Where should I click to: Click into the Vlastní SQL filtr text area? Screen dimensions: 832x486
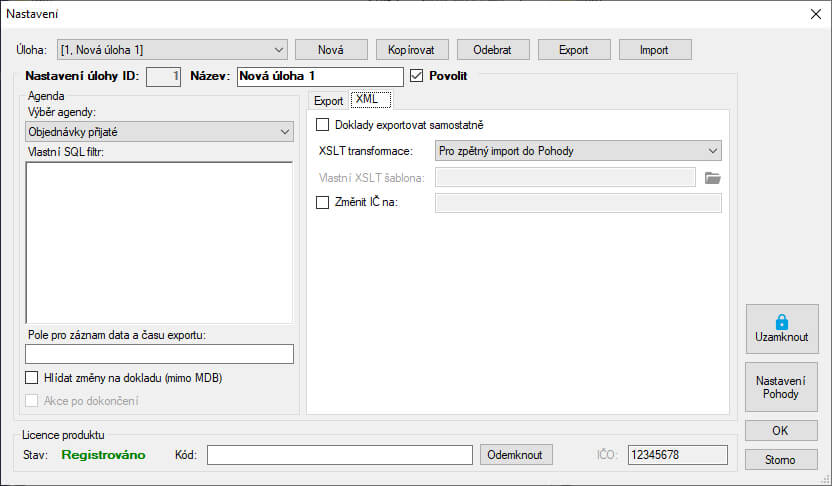[x=158, y=242]
